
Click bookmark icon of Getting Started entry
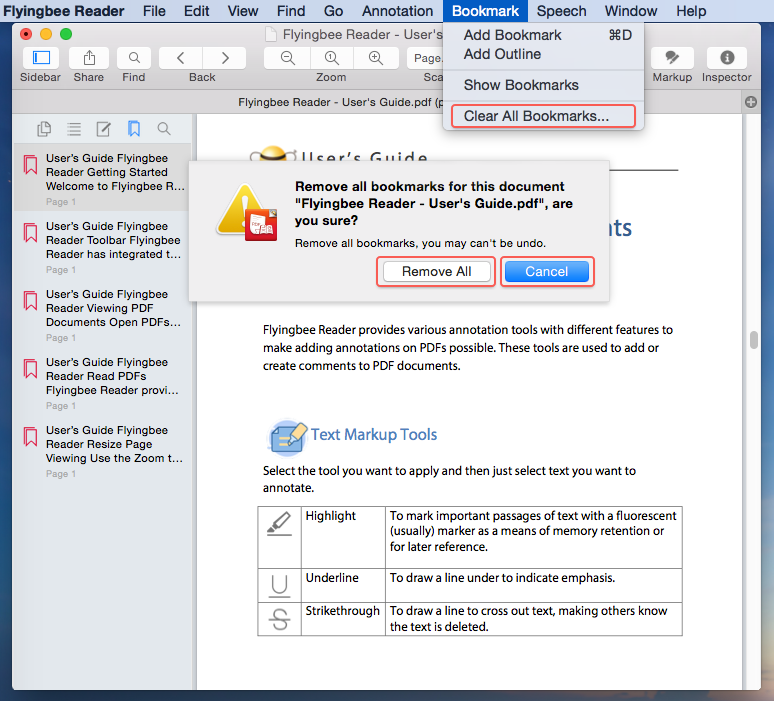[31, 165]
